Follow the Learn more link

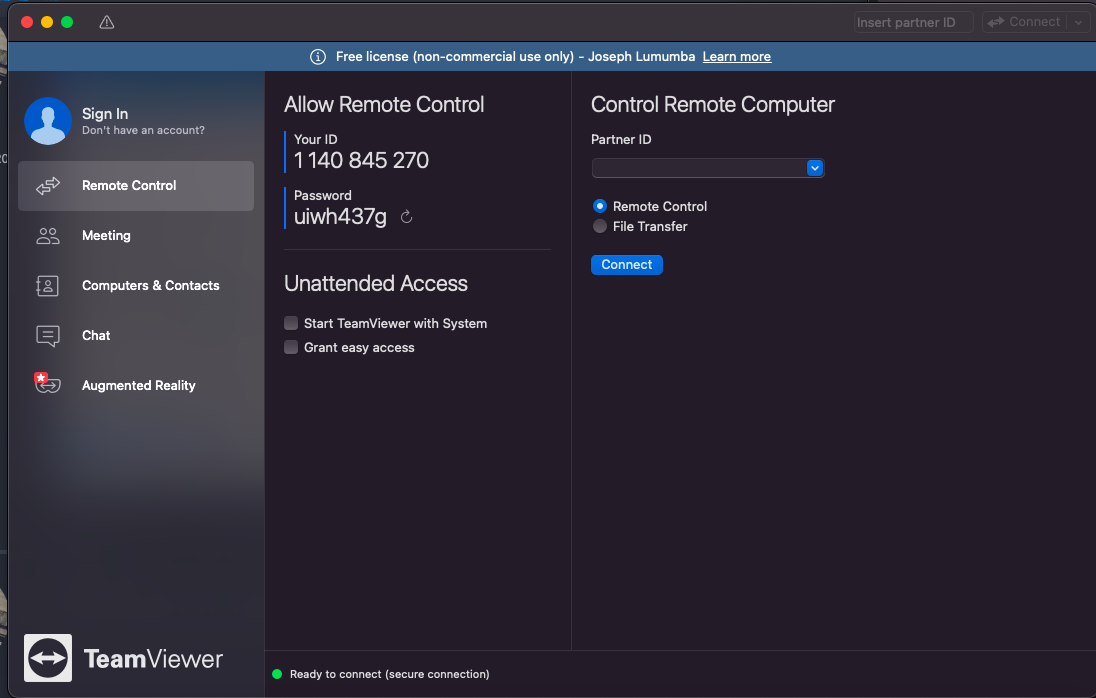[736, 57]
